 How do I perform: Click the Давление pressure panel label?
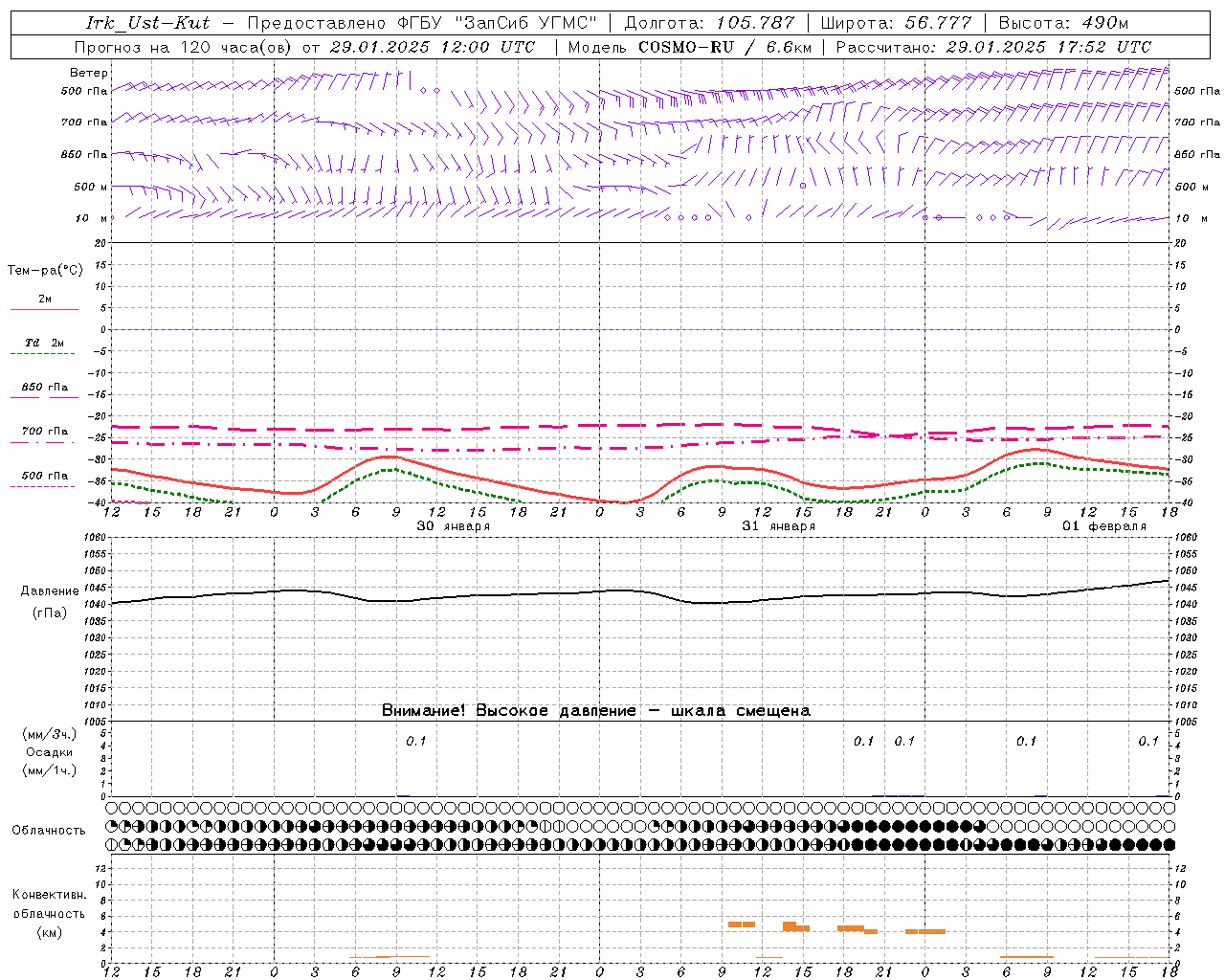(50, 591)
